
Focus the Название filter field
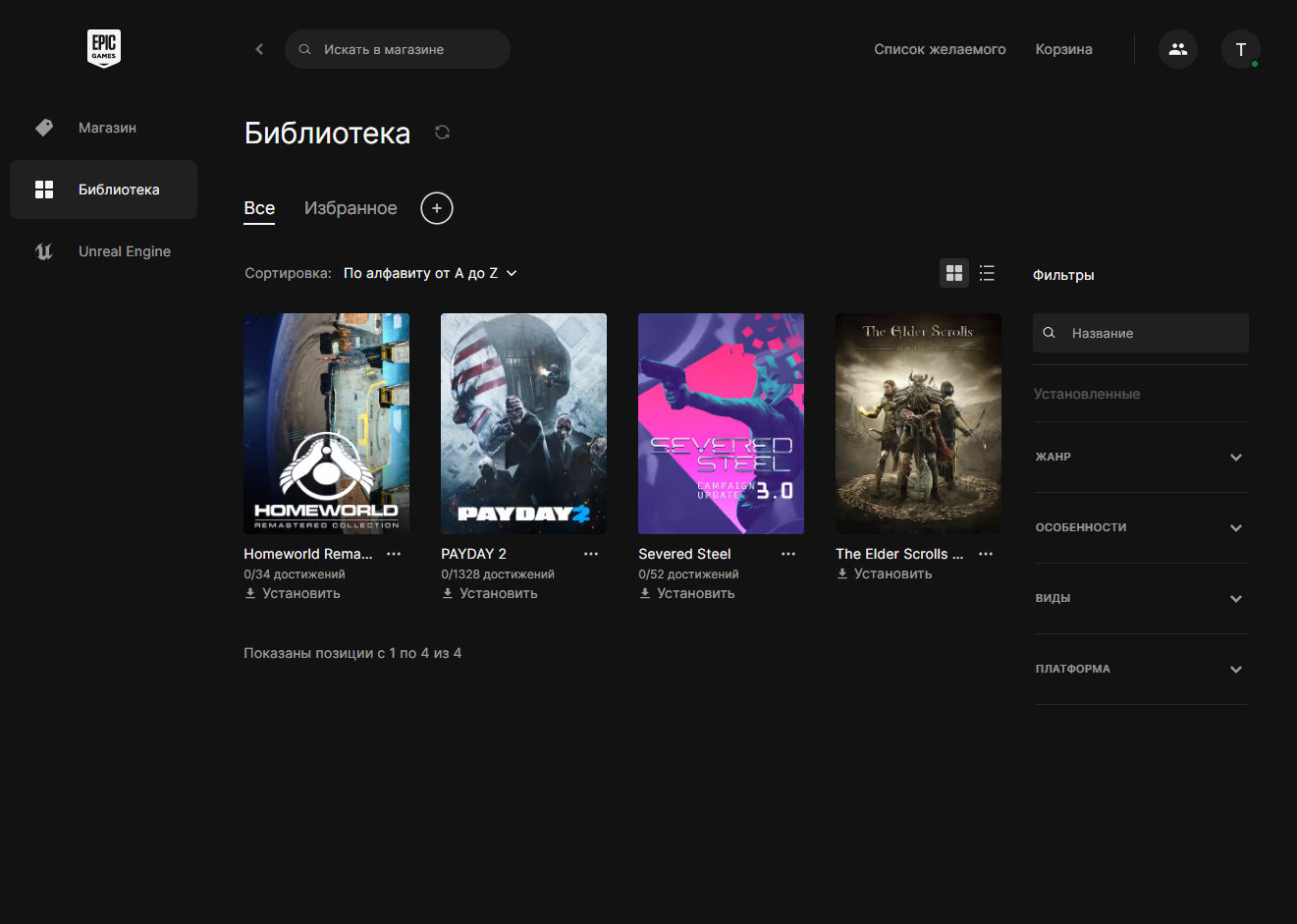click(x=1140, y=333)
